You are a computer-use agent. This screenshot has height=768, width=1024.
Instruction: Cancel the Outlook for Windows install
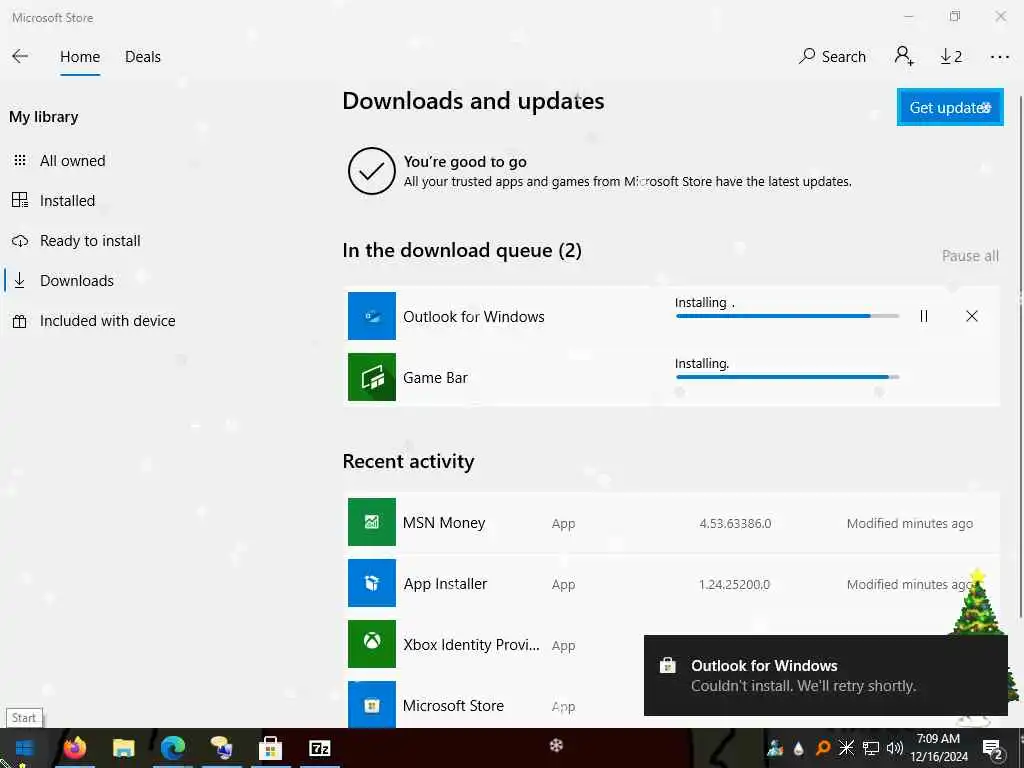tap(972, 316)
